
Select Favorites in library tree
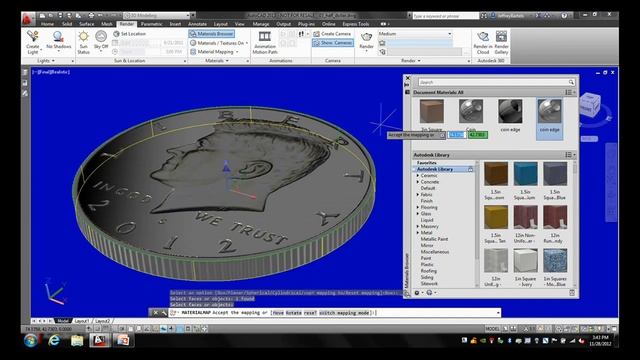[426, 163]
